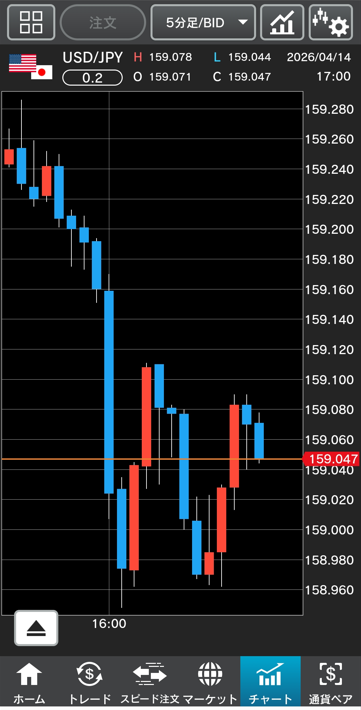This screenshot has width=361, height=710.
Task: Tap the tall blue candlestick at 16:00
Action: (x=109, y=392)
